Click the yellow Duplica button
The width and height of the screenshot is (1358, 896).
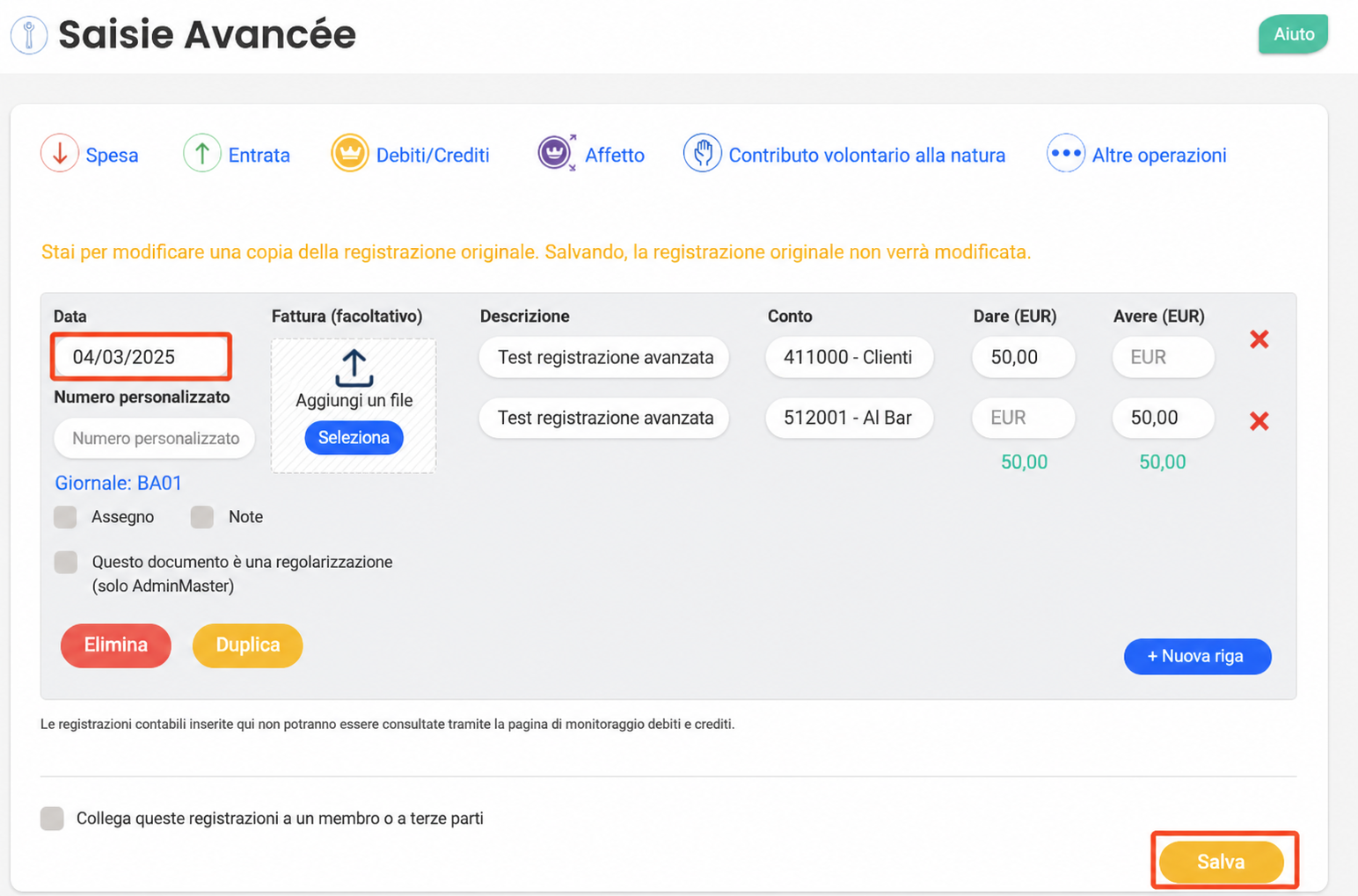click(x=248, y=645)
